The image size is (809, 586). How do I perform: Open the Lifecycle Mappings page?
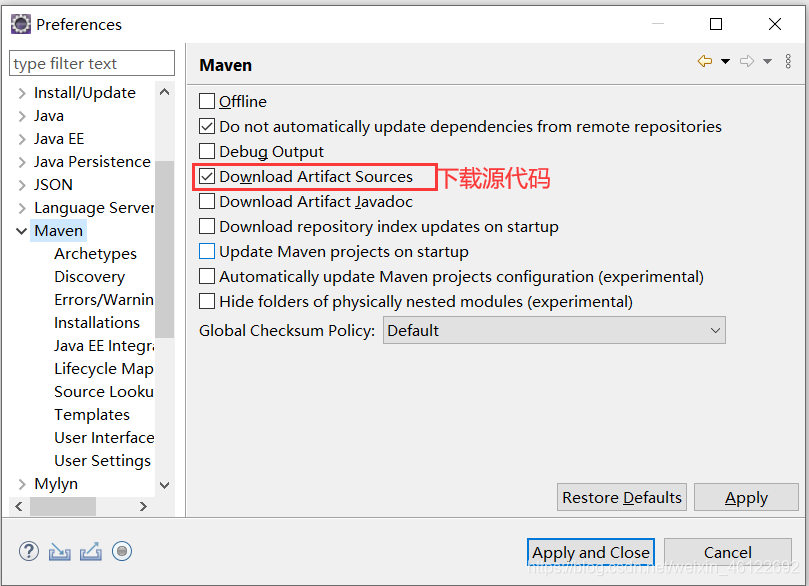point(104,369)
